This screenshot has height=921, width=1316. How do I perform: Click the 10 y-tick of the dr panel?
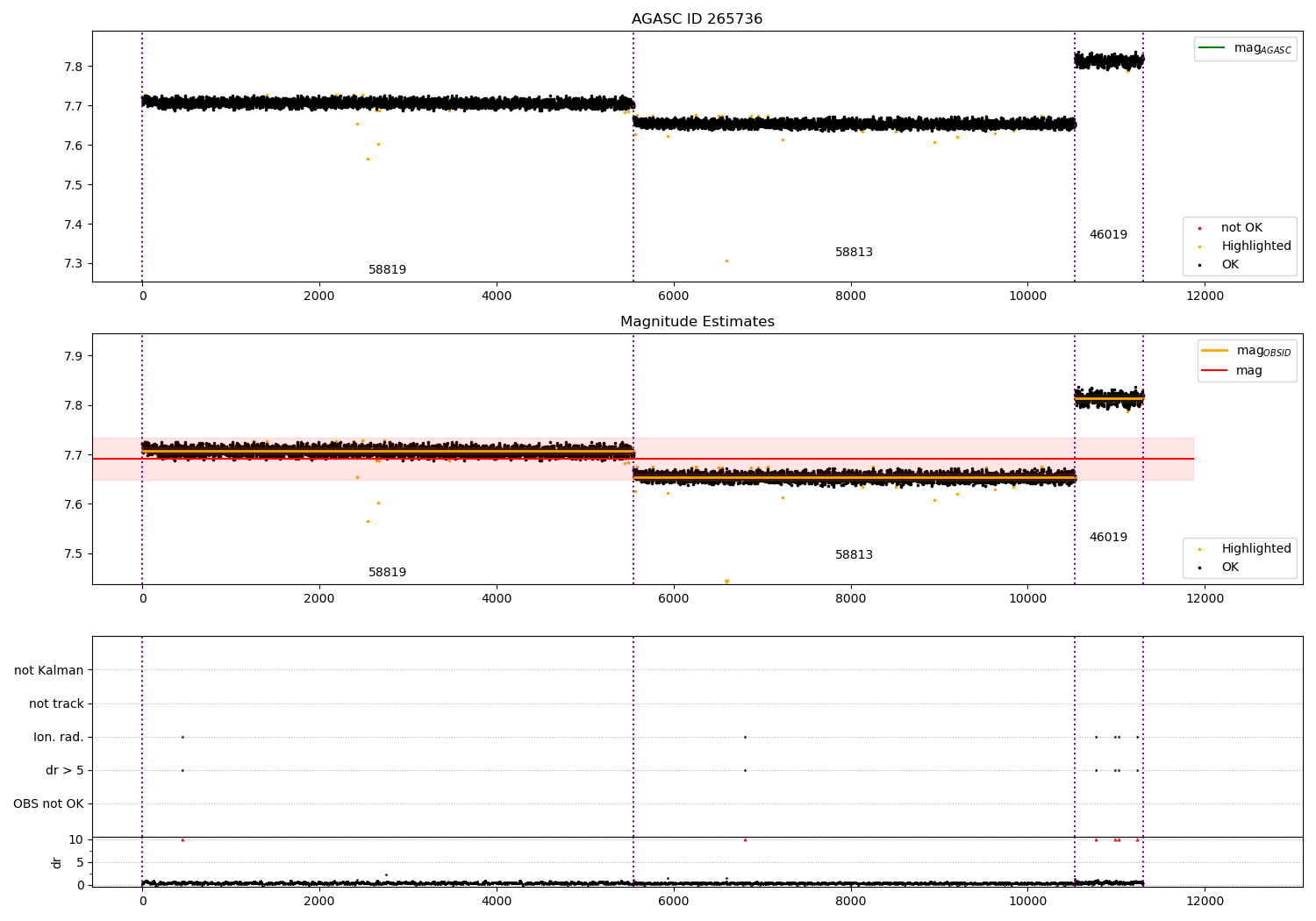[x=76, y=840]
